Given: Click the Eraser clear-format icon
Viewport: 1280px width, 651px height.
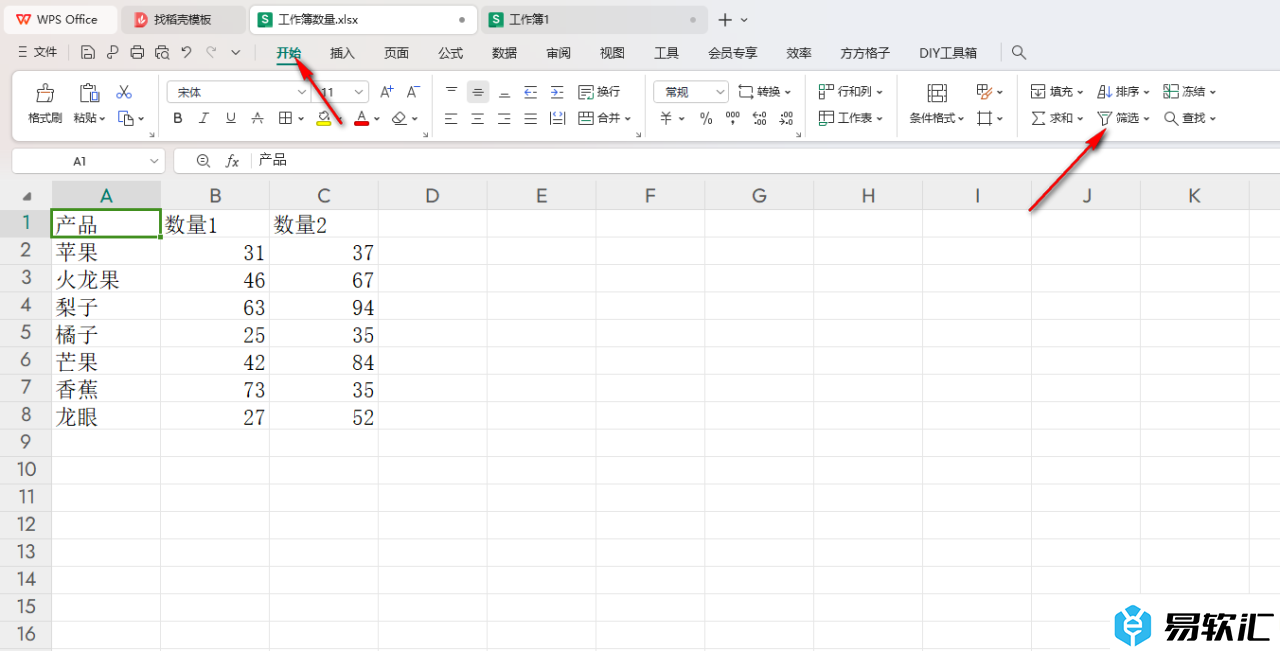Looking at the screenshot, I should click(x=399, y=118).
